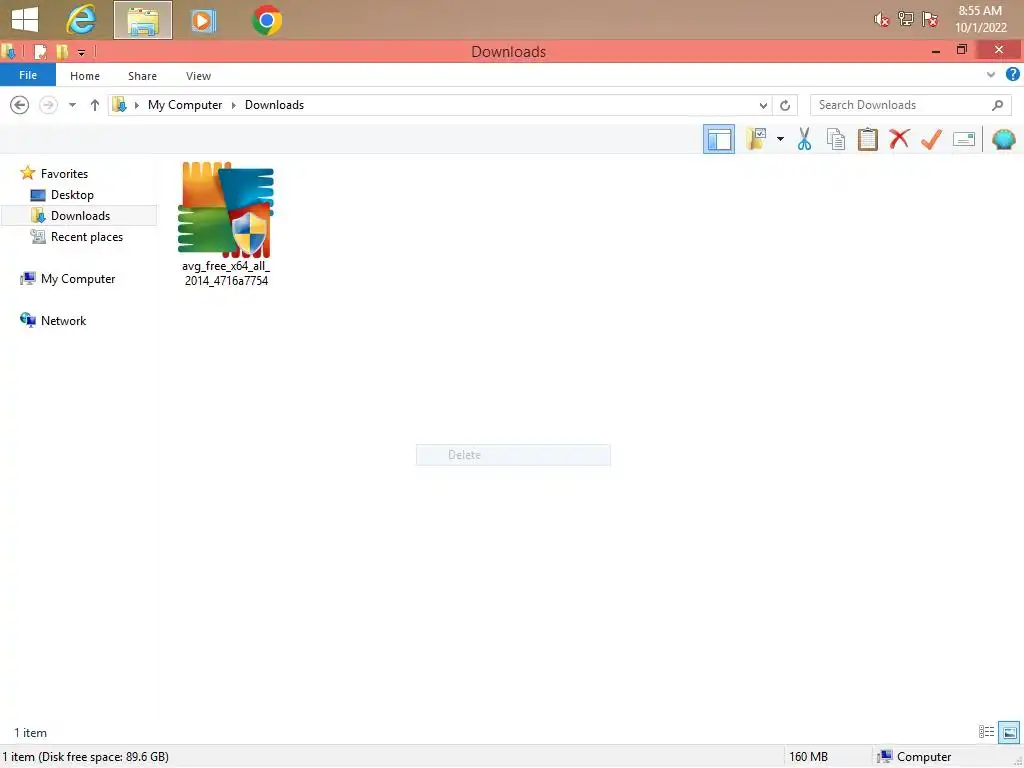
Task: Cut with the scissors toolbar icon
Action: point(805,139)
